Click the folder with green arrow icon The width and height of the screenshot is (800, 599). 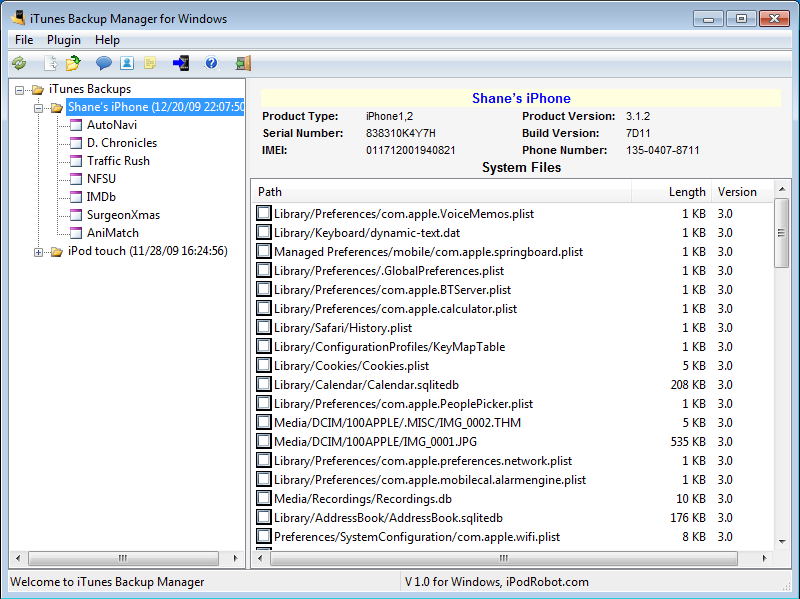click(x=73, y=63)
